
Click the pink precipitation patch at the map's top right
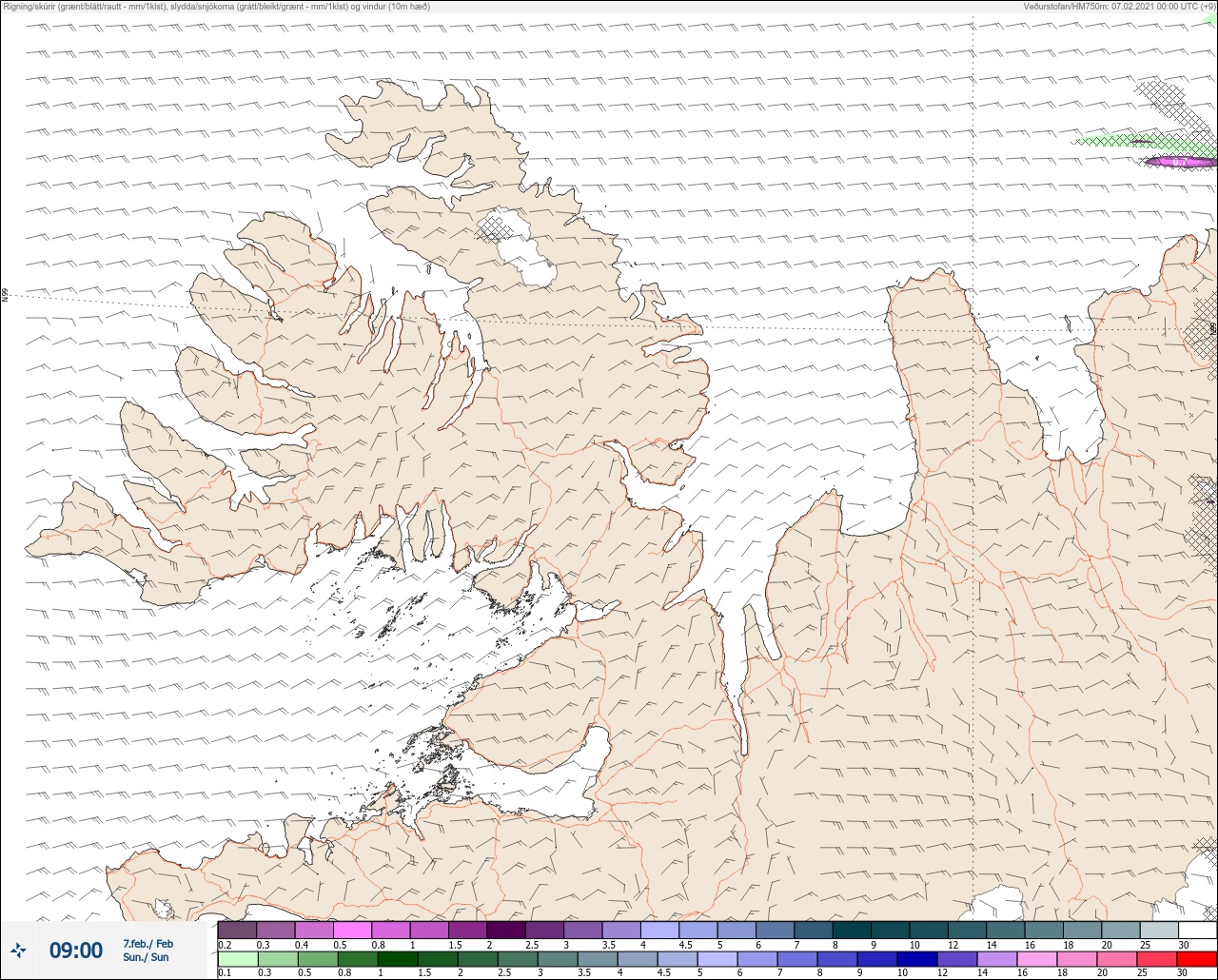coord(1180,162)
